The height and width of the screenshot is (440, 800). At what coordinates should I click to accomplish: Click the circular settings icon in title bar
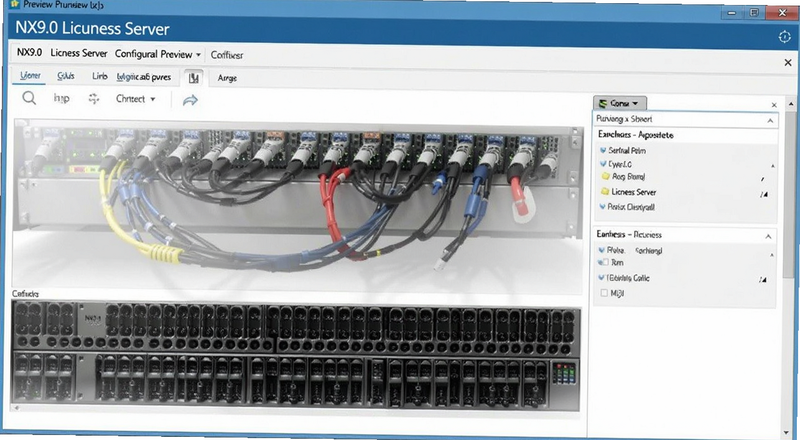(x=784, y=37)
